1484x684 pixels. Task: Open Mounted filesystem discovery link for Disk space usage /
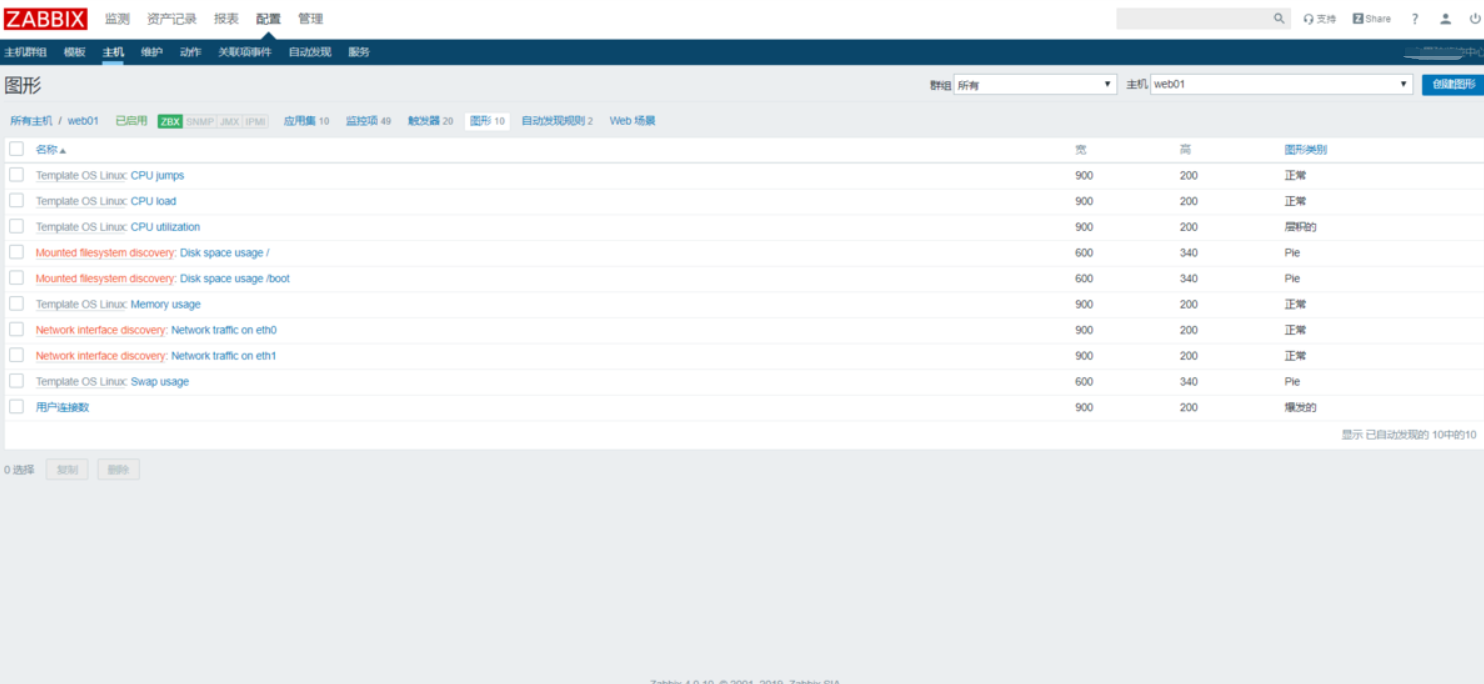(x=105, y=253)
